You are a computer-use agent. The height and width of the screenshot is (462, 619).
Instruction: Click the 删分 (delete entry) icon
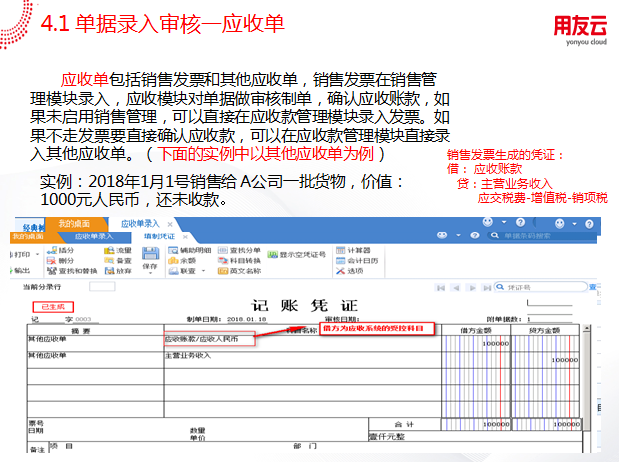pyautogui.click(x=52, y=261)
